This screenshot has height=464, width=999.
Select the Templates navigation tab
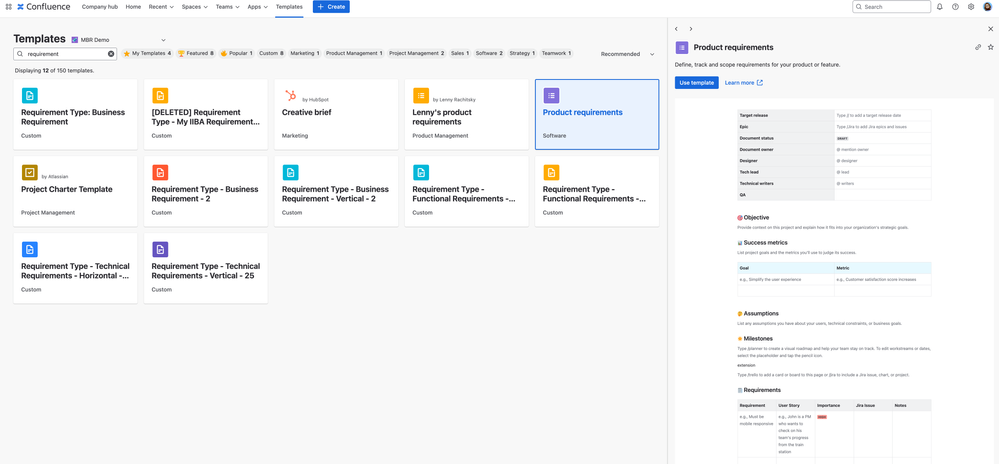tap(289, 6)
